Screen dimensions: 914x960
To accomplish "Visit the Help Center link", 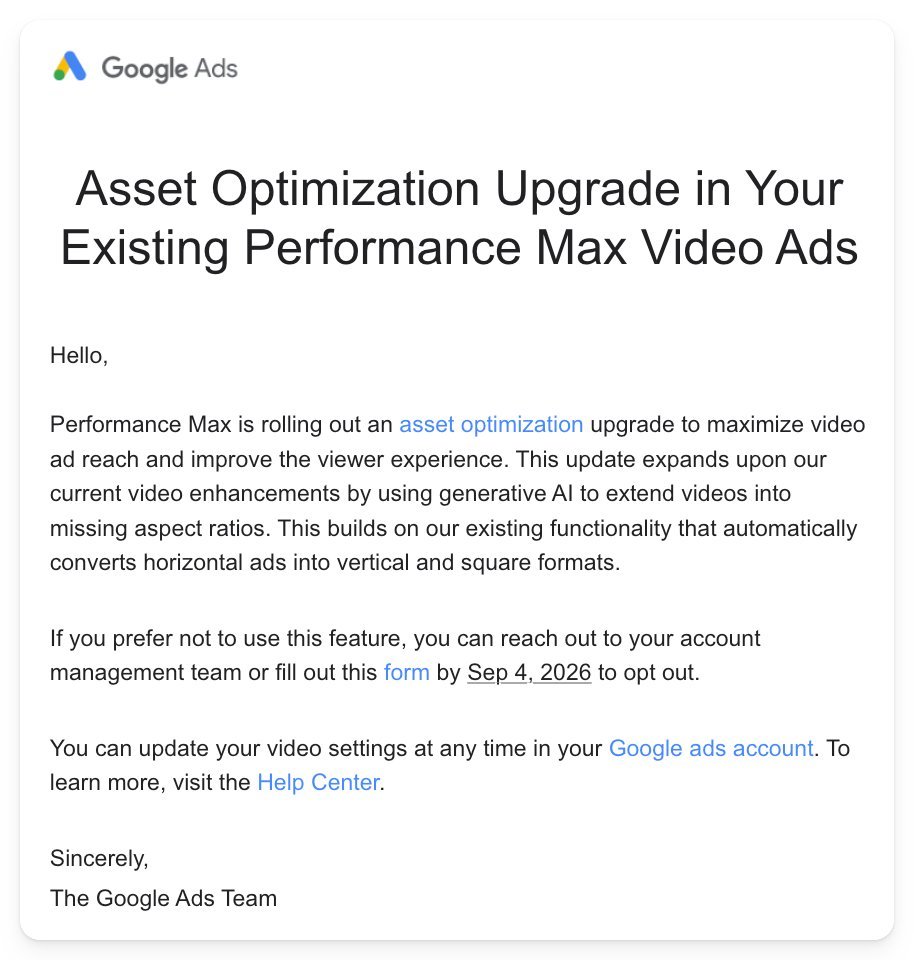I will tap(318, 782).
